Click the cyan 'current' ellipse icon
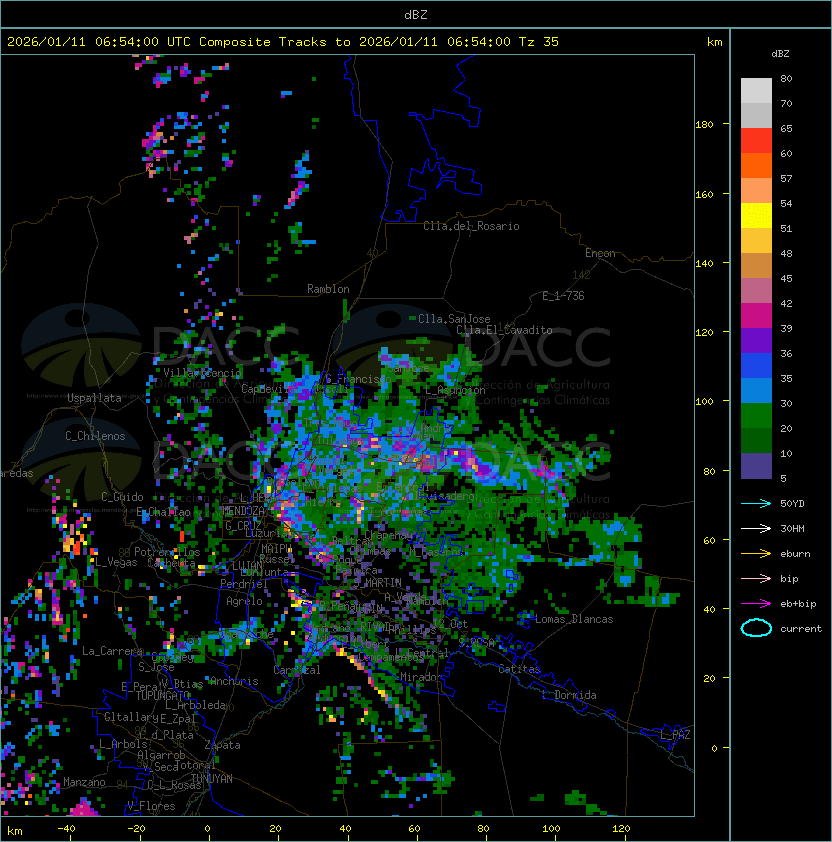Screen dimensions: 832x842 point(756,628)
